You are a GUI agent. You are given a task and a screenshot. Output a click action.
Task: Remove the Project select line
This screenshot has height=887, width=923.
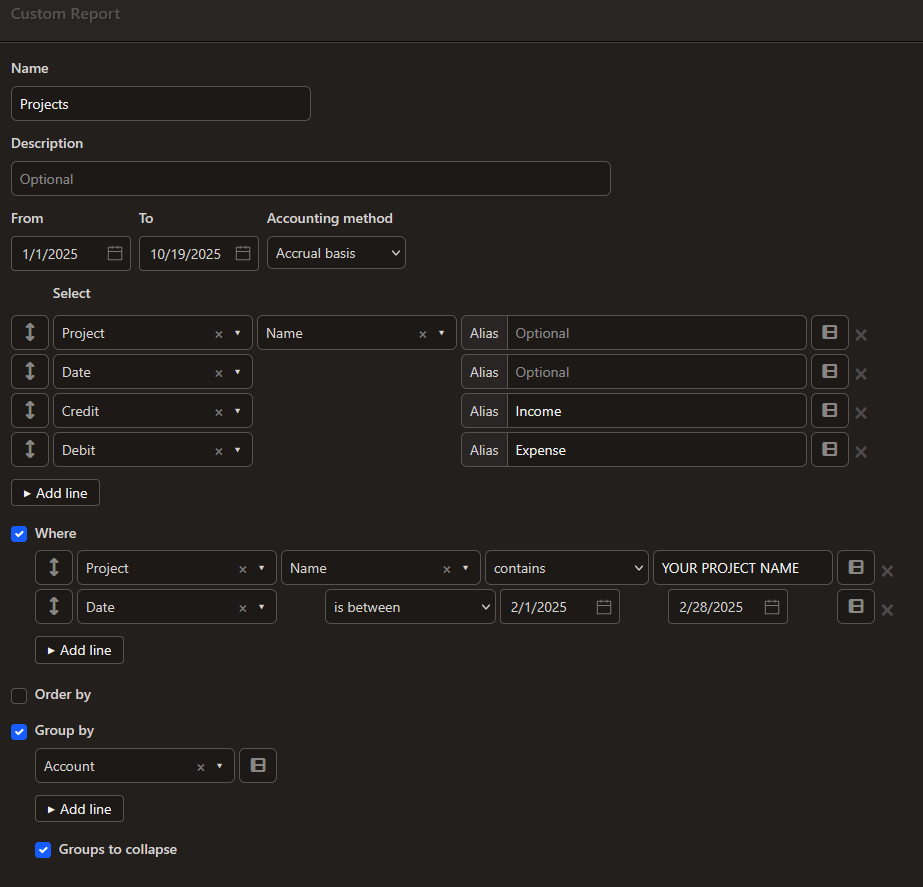tap(861, 335)
